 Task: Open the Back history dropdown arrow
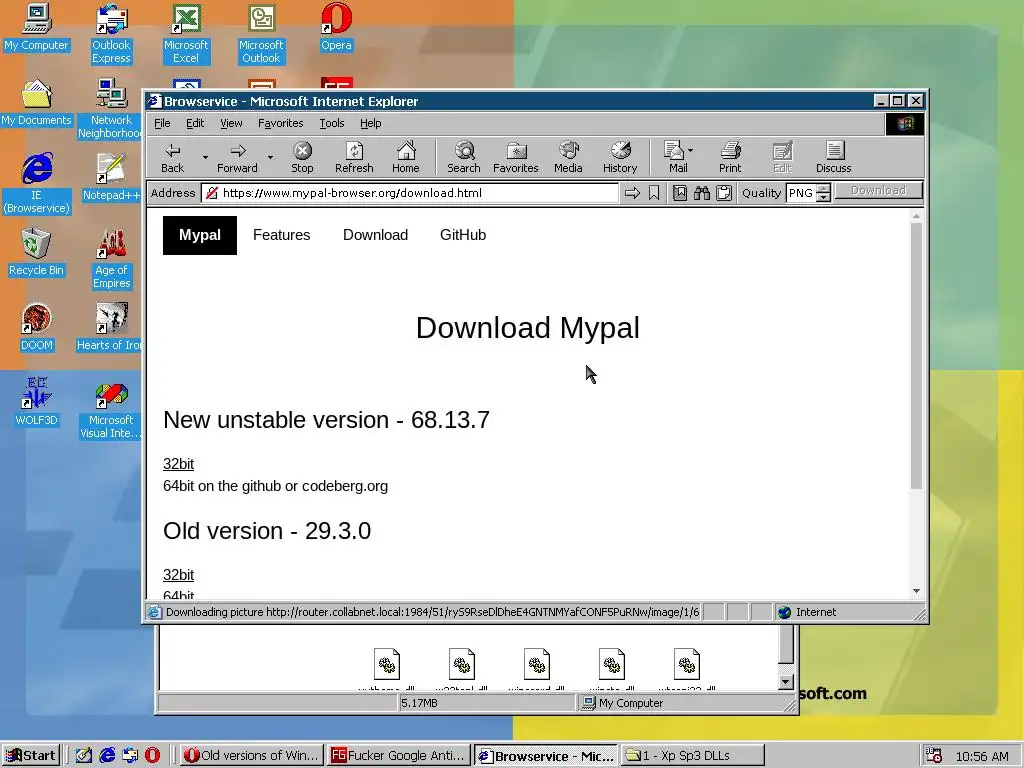click(x=205, y=157)
